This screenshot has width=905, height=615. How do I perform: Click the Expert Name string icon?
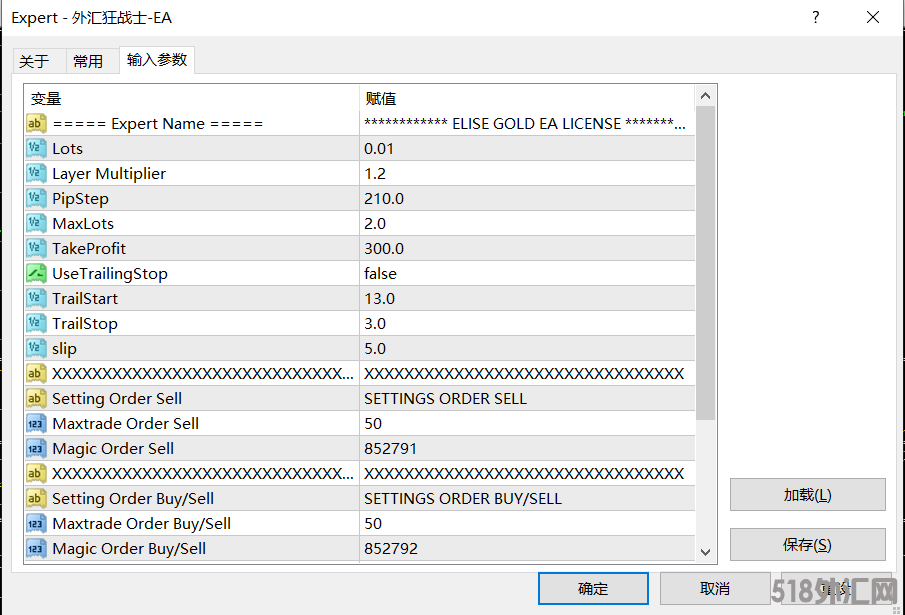(36, 123)
